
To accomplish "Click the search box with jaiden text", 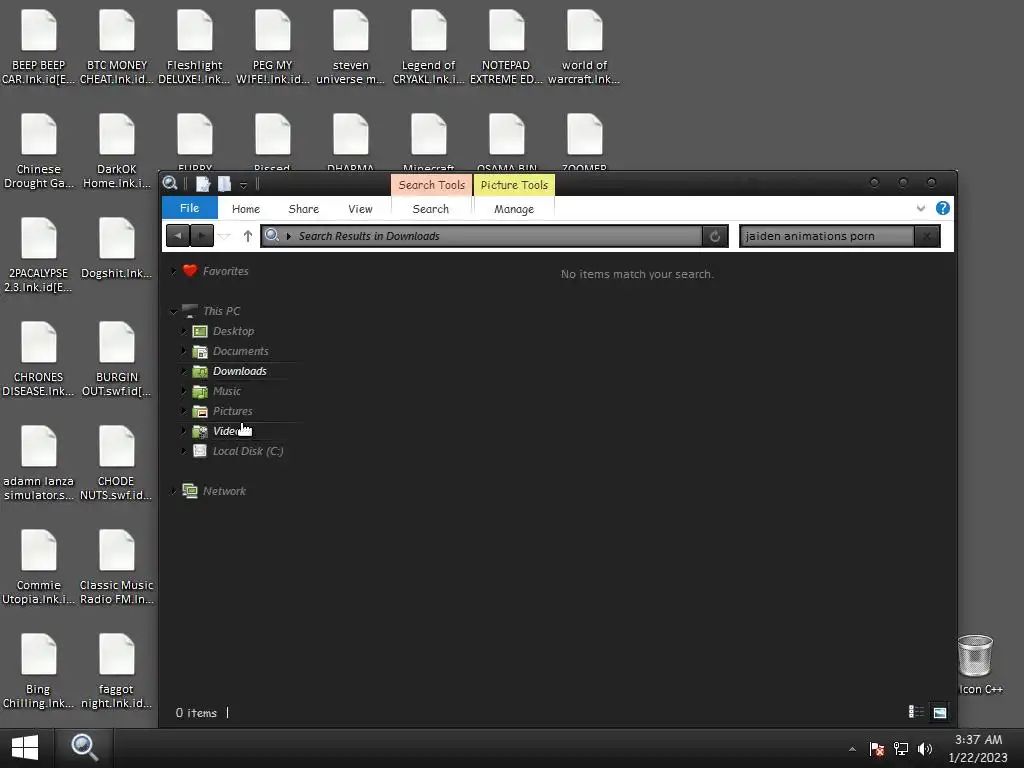I will (x=826, y=236).
